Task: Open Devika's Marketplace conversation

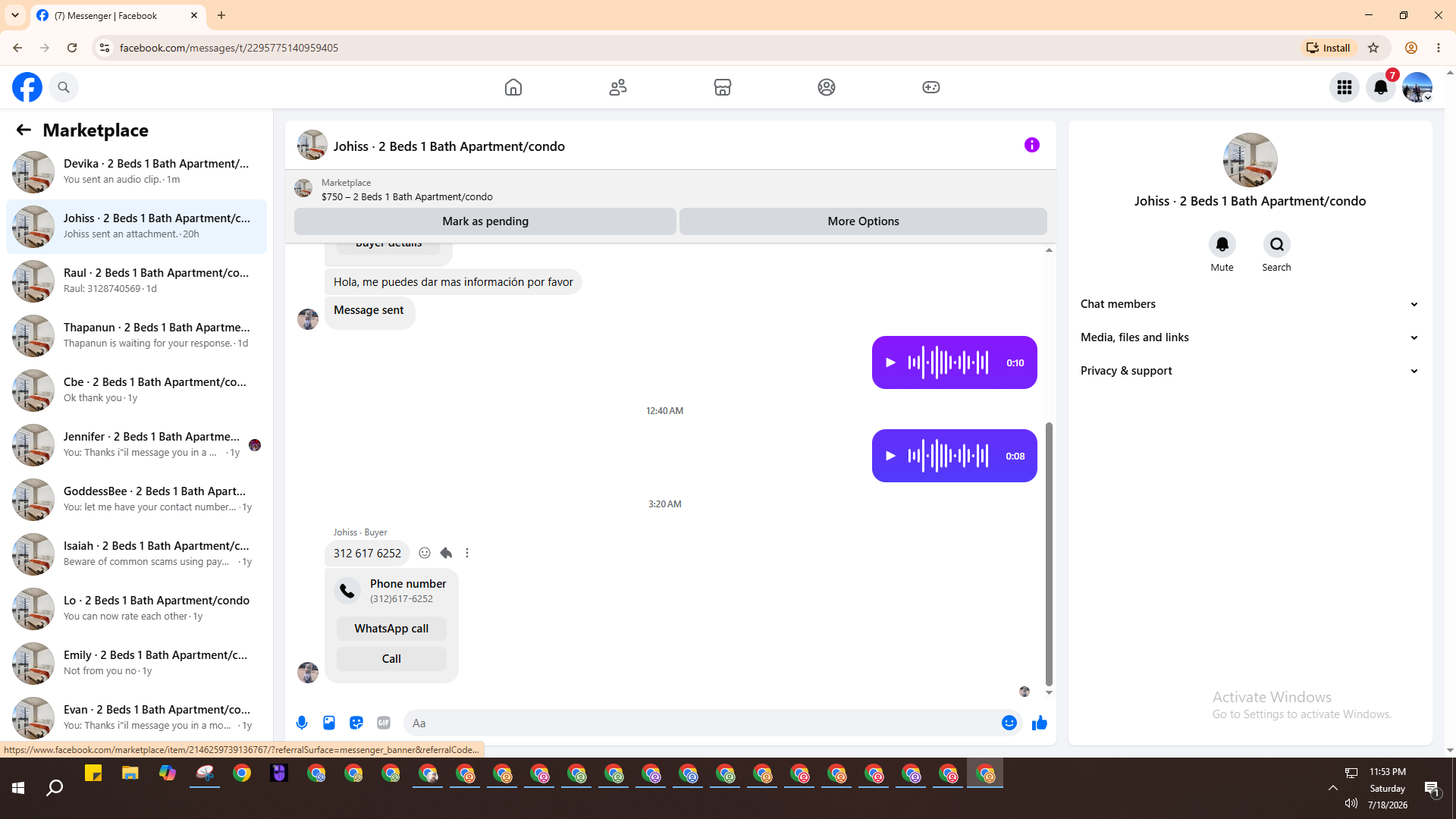Action: pos(136,171)
